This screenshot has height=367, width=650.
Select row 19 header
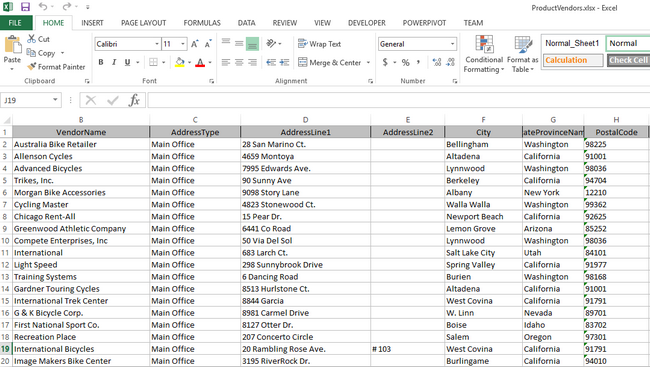6,349
